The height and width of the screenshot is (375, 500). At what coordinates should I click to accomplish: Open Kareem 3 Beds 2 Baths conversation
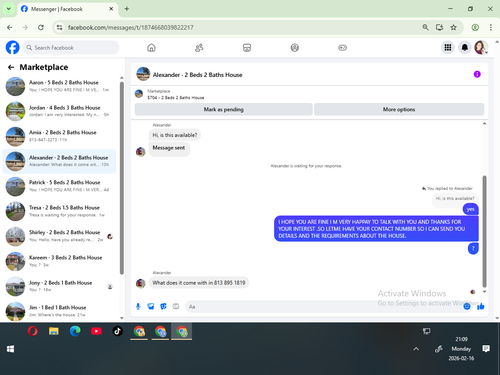[59, 261]
